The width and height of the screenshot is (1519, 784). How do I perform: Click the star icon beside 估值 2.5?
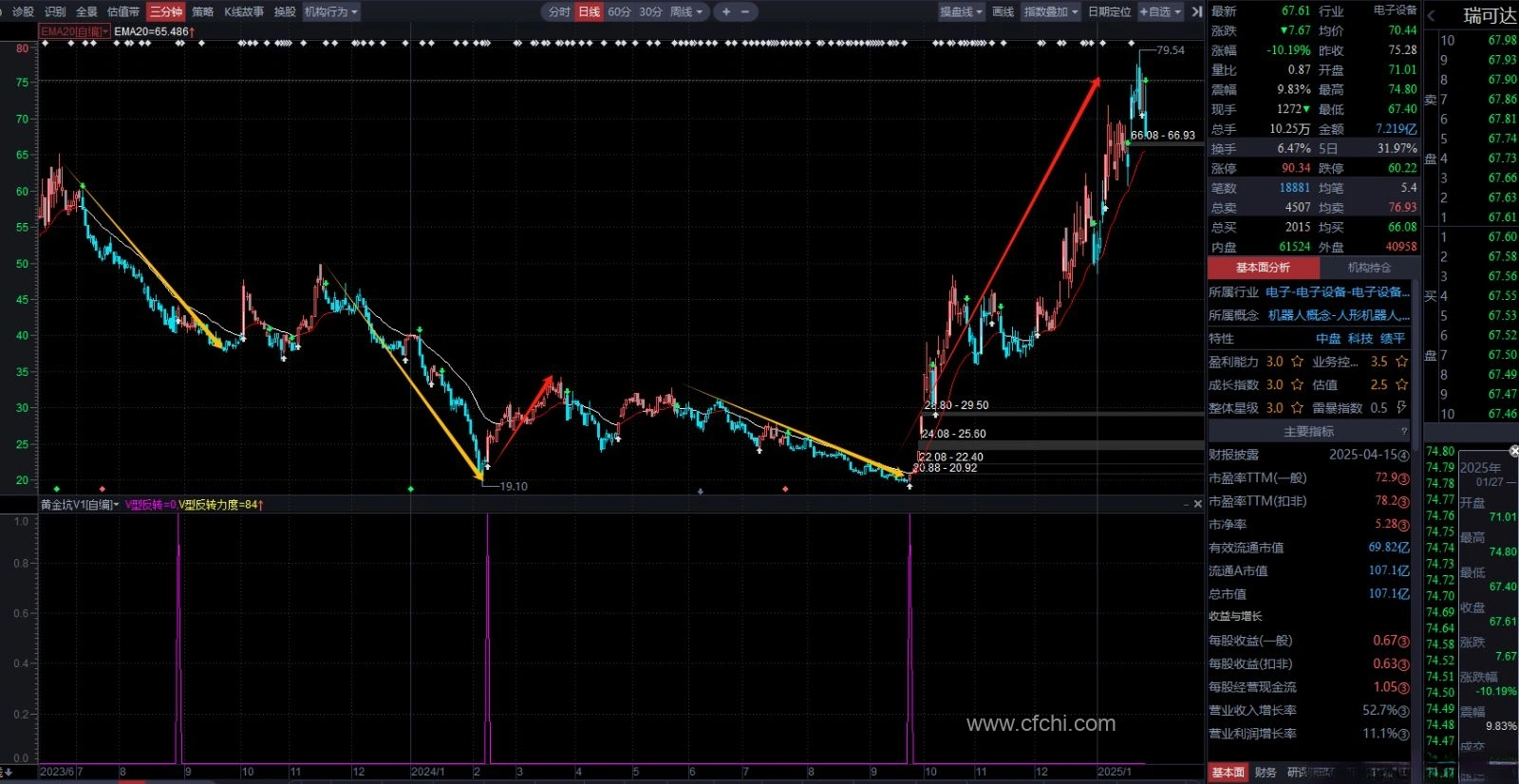coord(1401,384)
